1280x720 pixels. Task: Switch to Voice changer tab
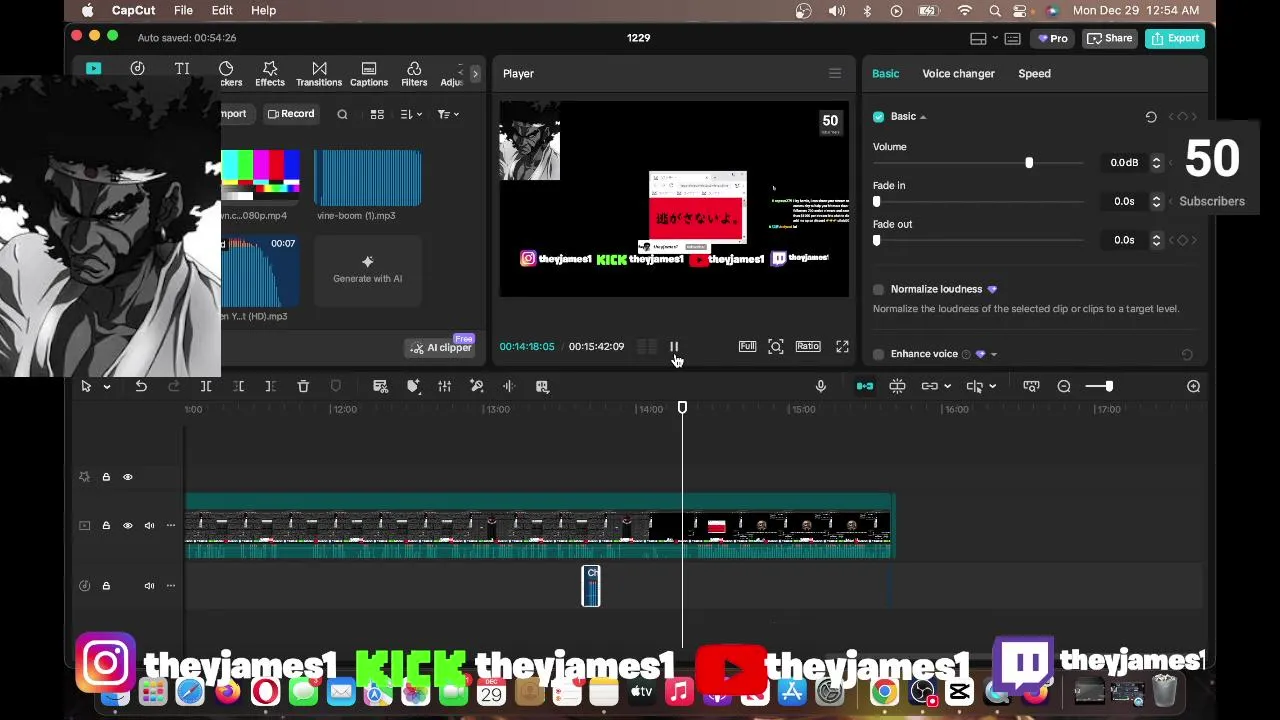pyautogui.click(x=958, y=73)
